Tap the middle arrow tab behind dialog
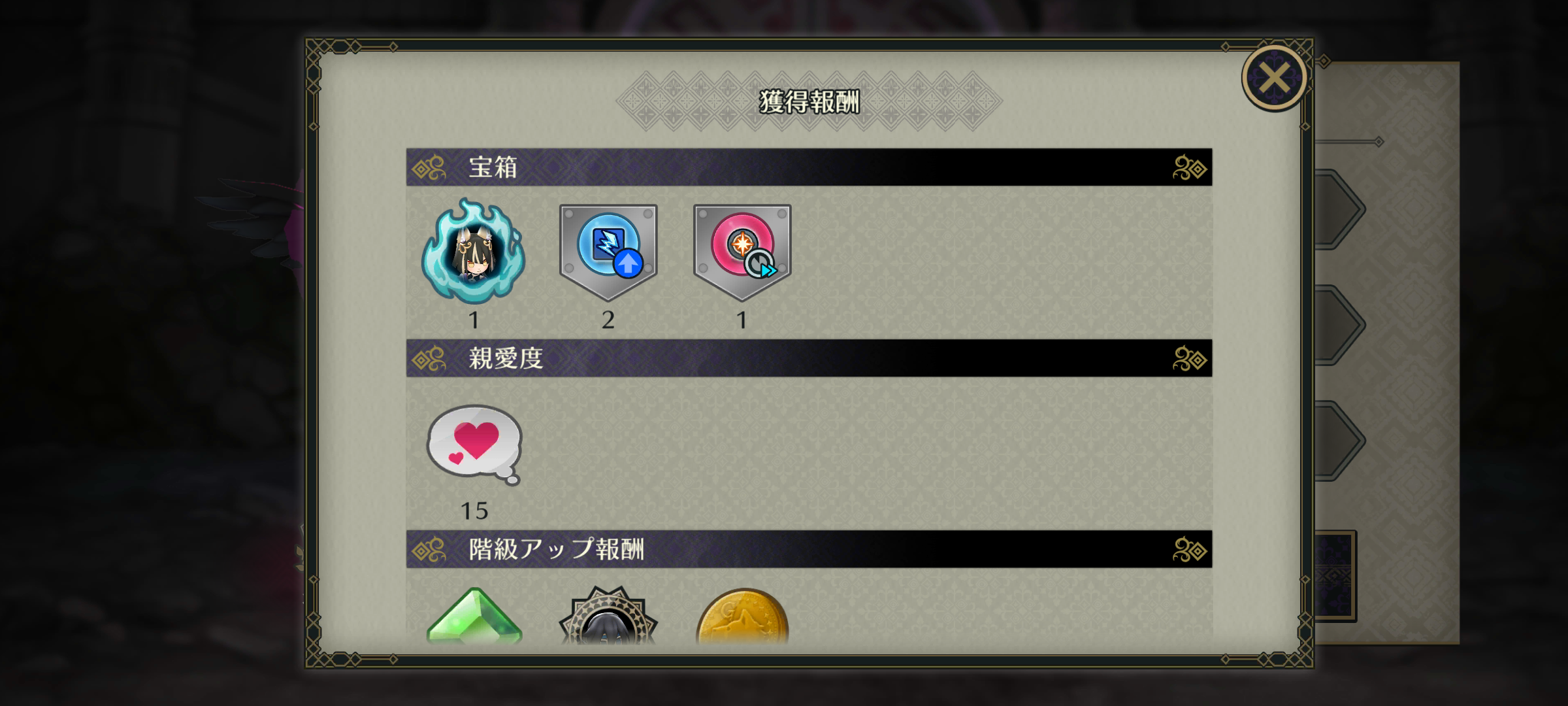 (1339, 325)
